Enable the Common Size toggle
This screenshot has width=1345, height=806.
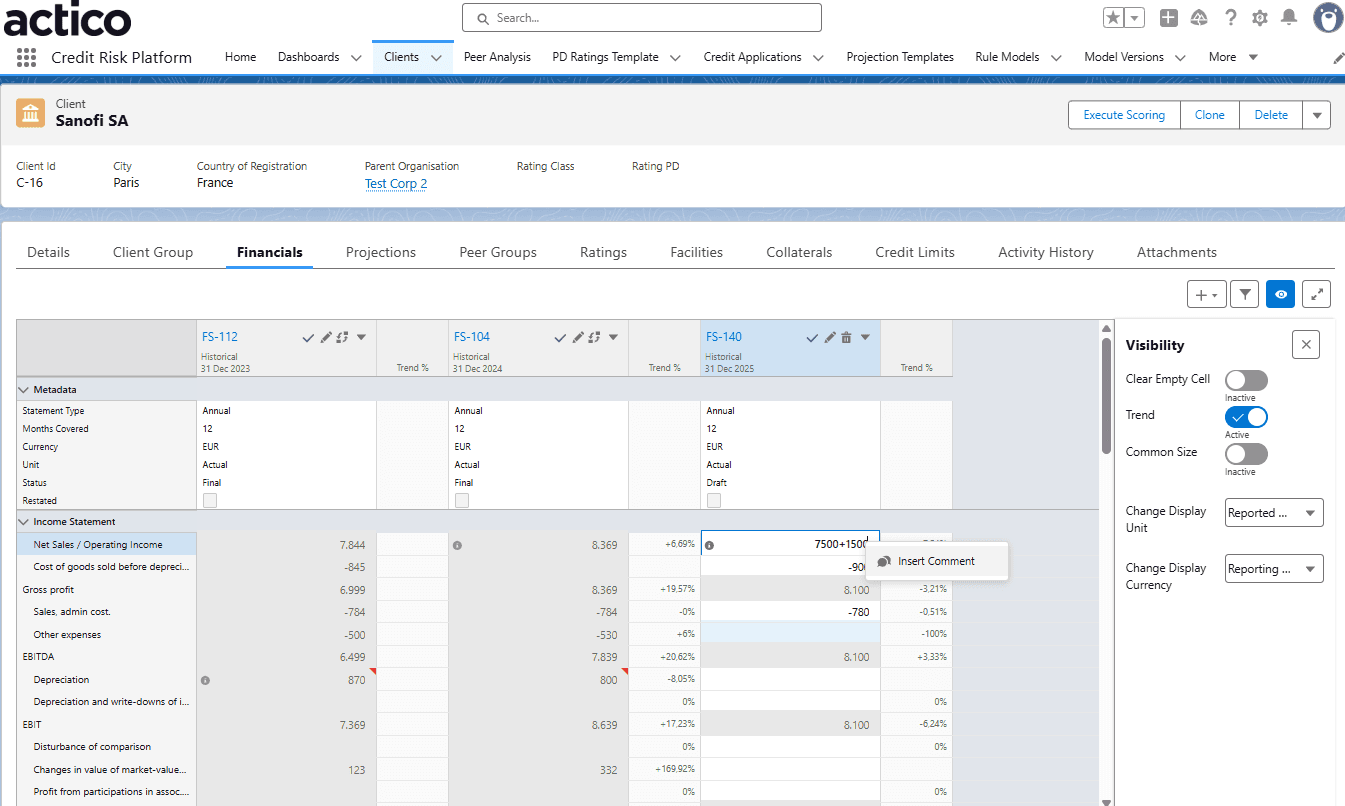pos(1246,454)
